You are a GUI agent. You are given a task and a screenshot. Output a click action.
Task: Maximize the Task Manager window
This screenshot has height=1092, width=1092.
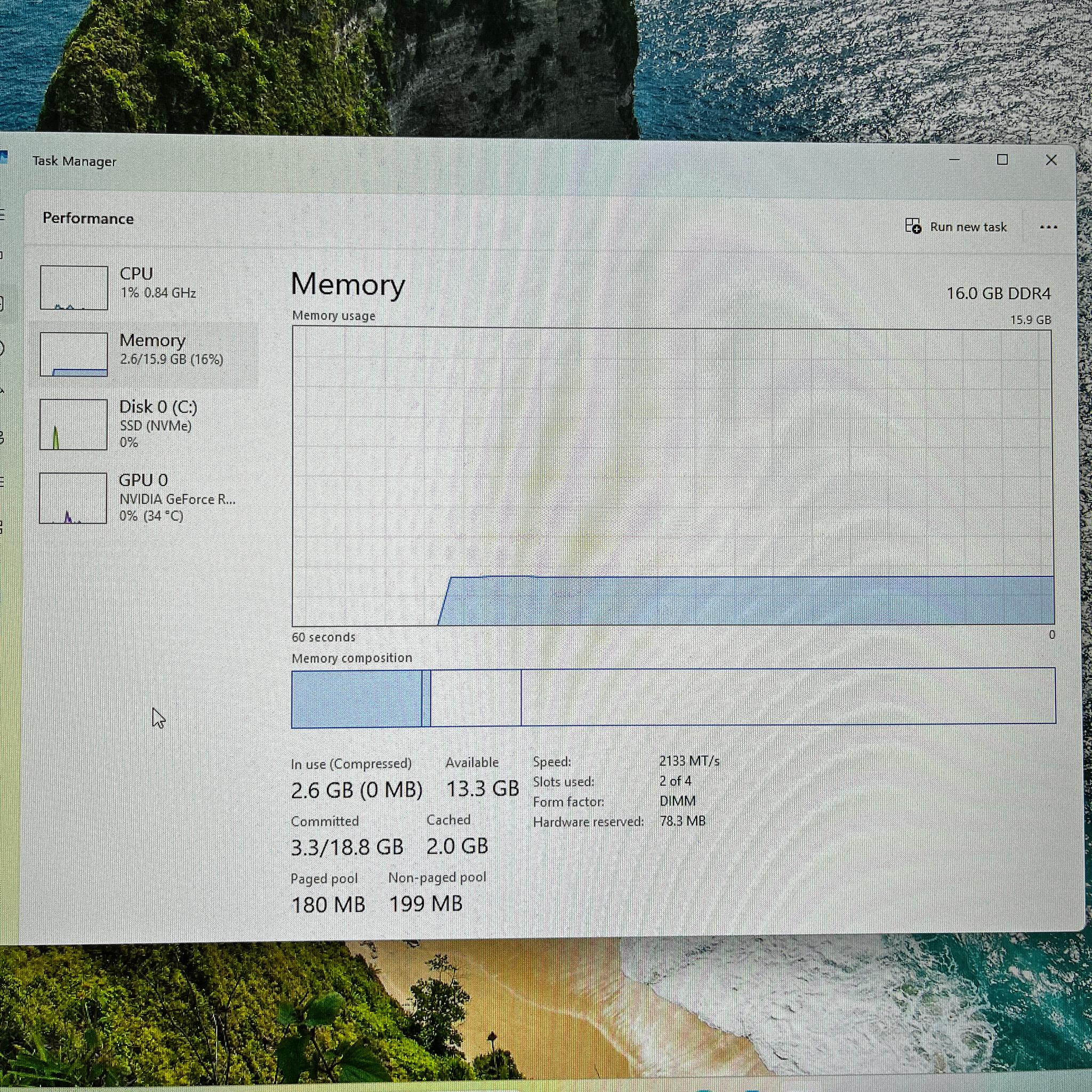1002,160
